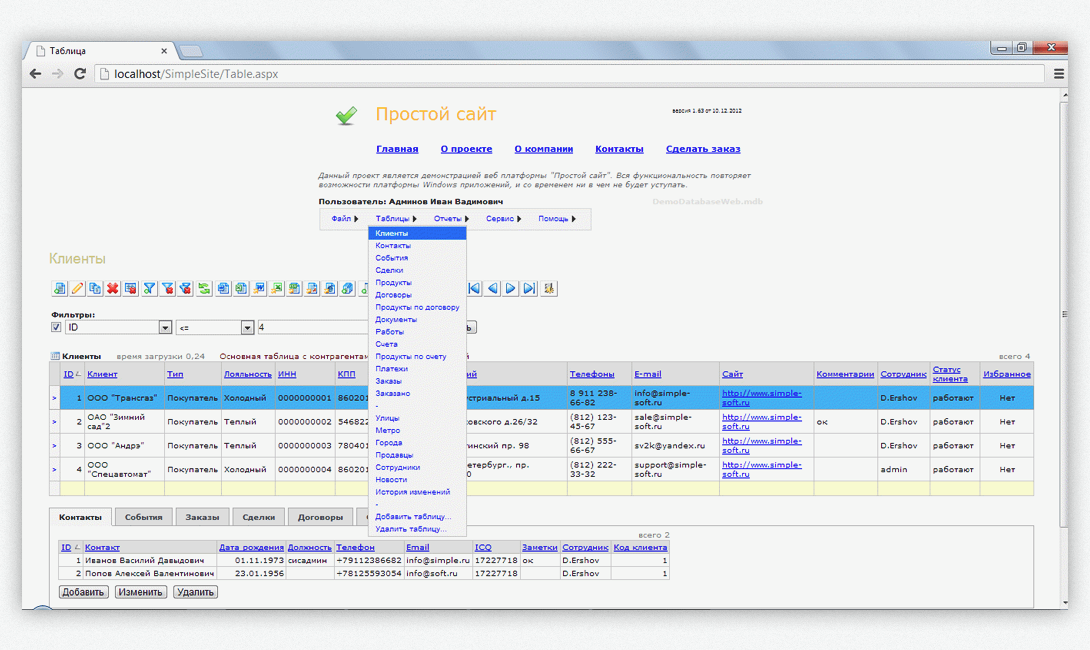
Task: Go to last record navigation icon
Action: point(529,289)
